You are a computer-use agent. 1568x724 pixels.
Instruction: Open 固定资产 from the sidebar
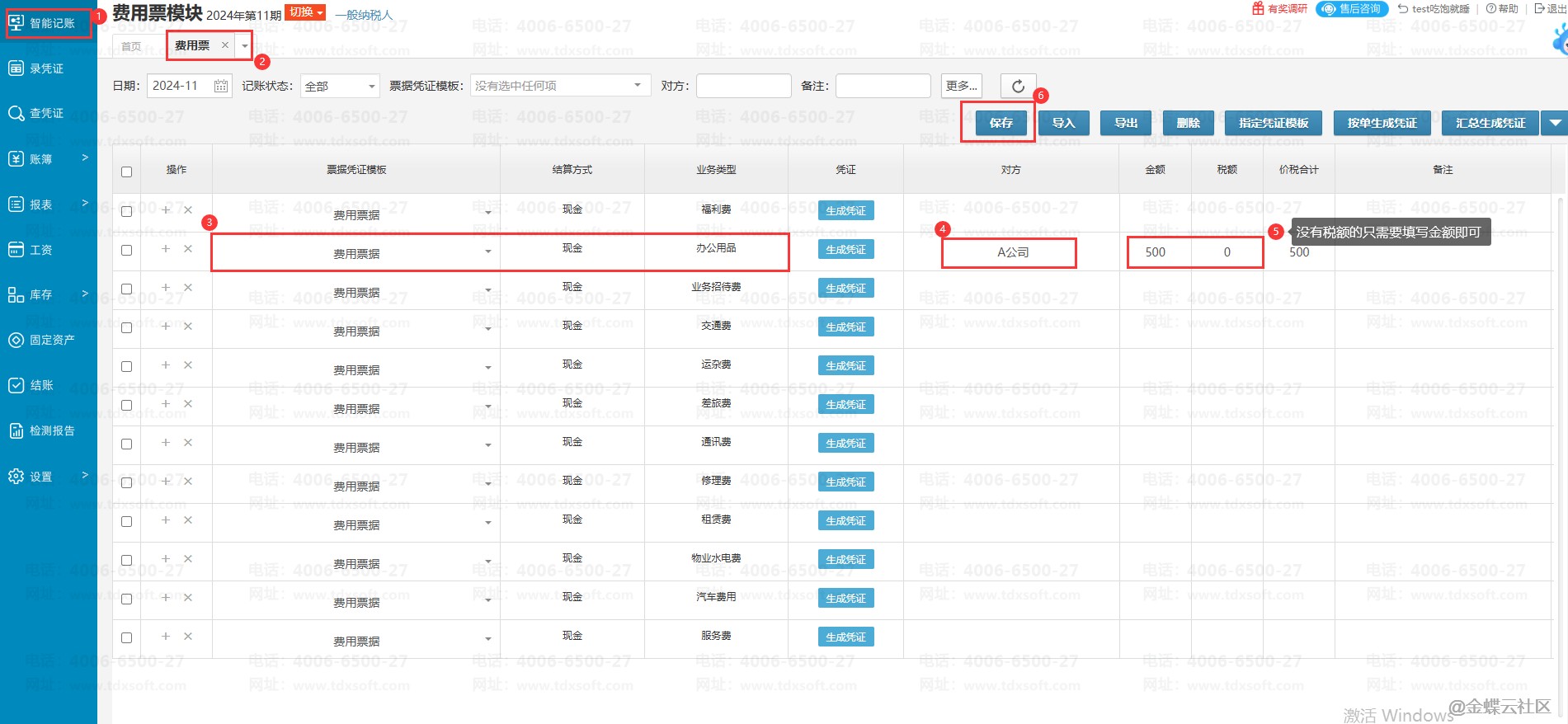[16, 340]
